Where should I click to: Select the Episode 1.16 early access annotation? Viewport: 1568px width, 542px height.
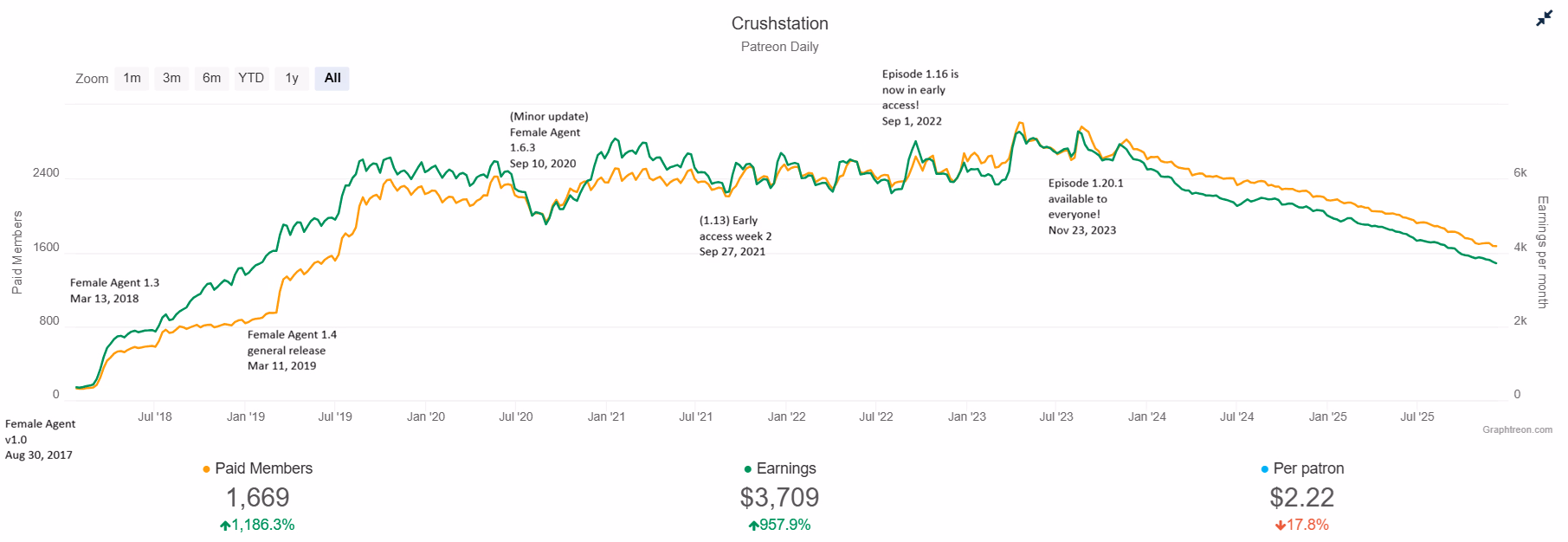click(x=920, y=98)
